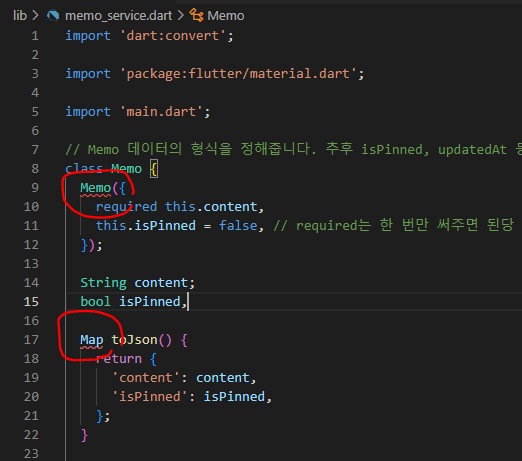Image resolution: width=522 pixels, height=461 pixels.
Task: Click the highlighted opening brace after Memo class
Action: point(154,169)
